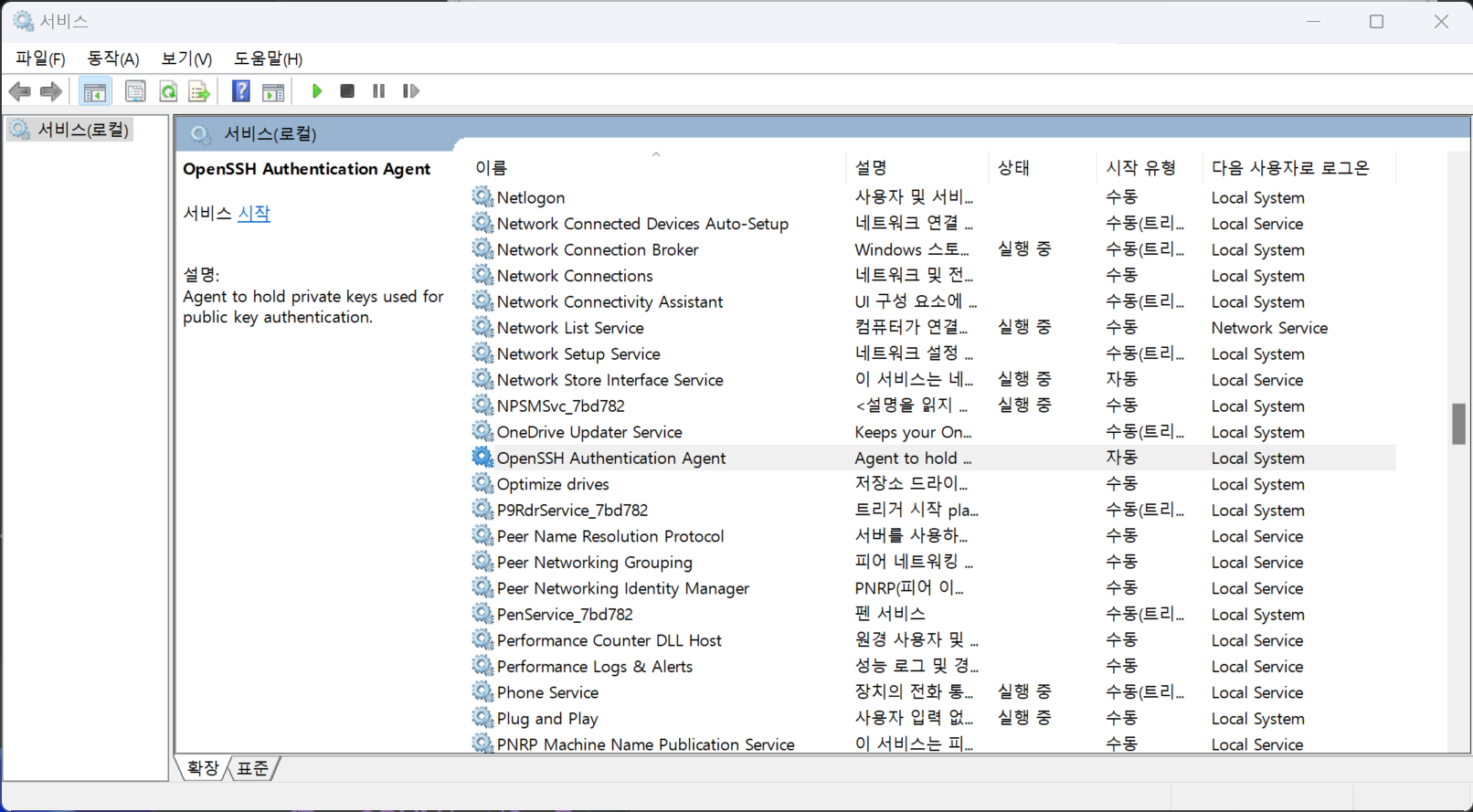Sort by the 이름 column header
This screenshot has height=812, width=1473.
(658, 167)
